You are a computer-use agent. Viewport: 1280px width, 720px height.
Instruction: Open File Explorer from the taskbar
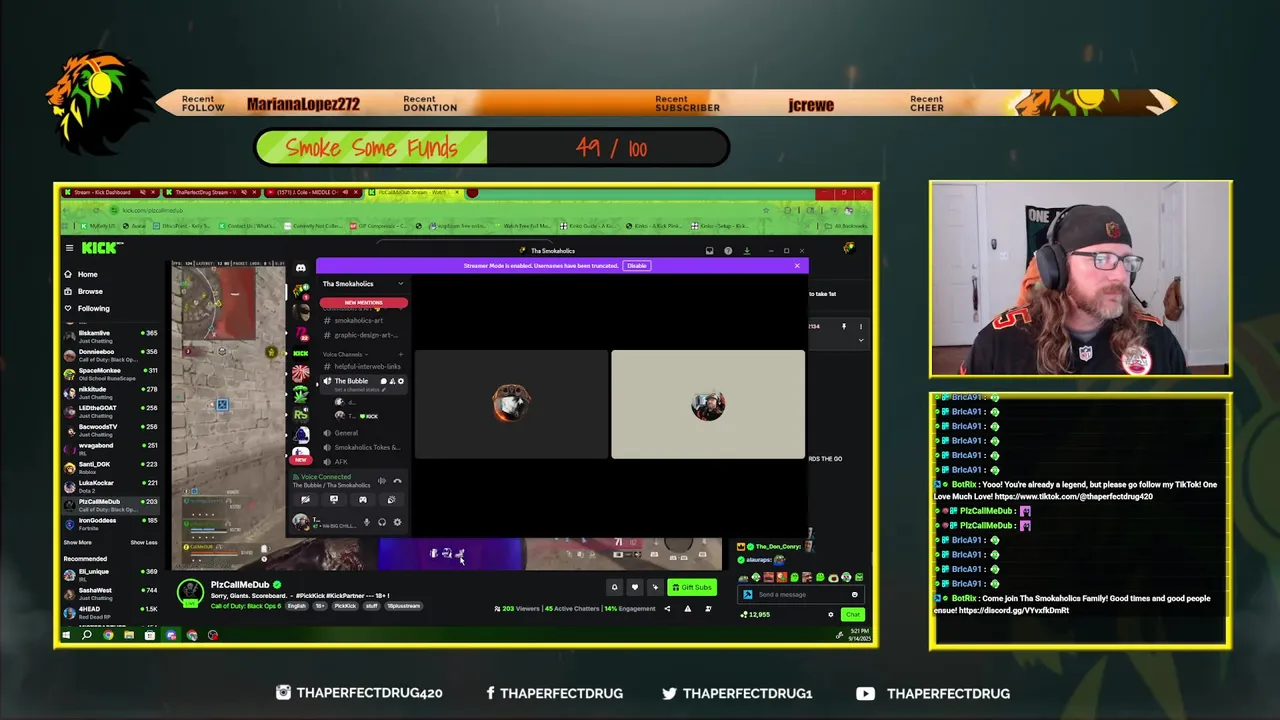coord(129,635)
